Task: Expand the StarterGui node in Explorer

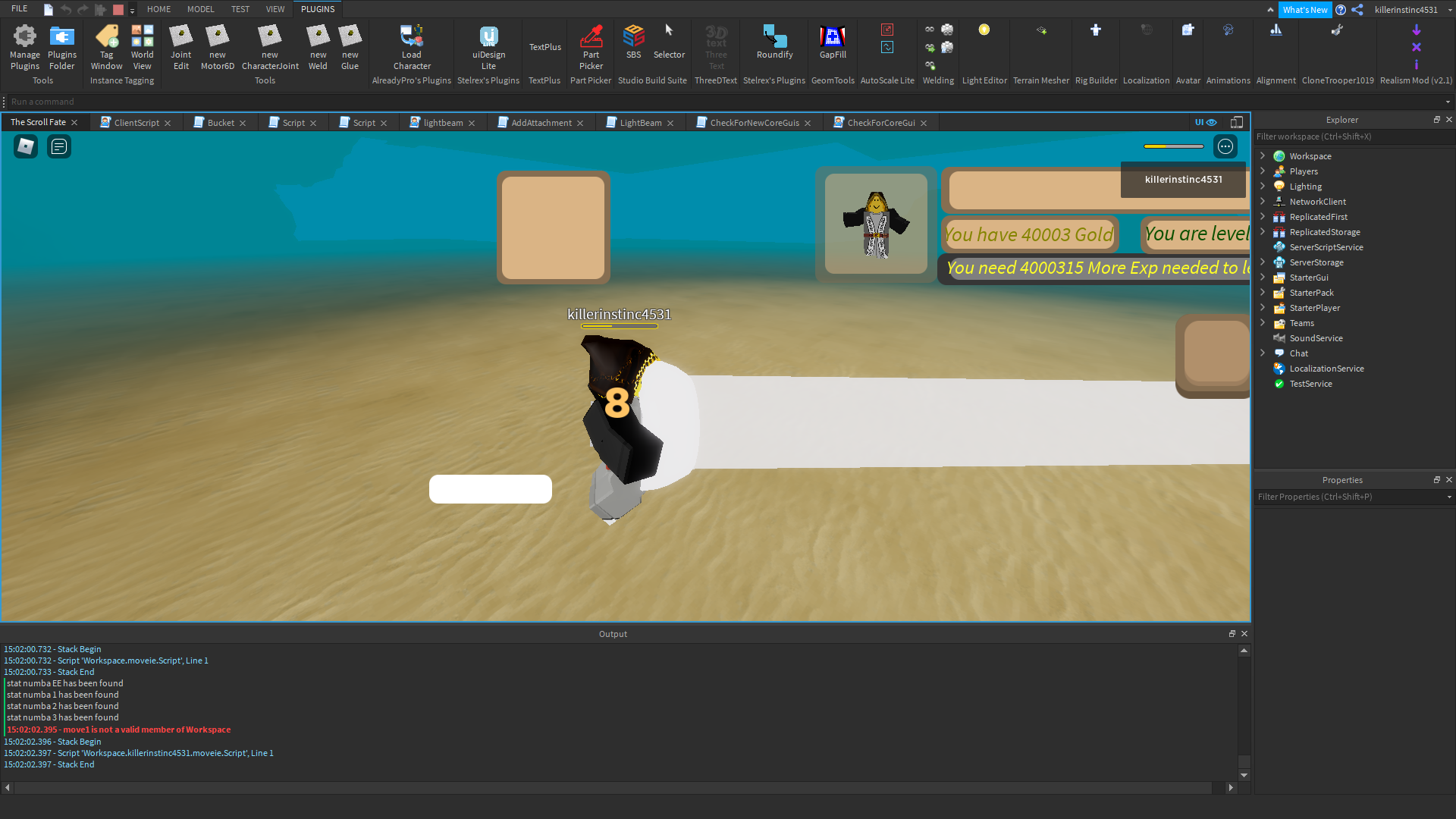Action: [x=1263, y=277]
